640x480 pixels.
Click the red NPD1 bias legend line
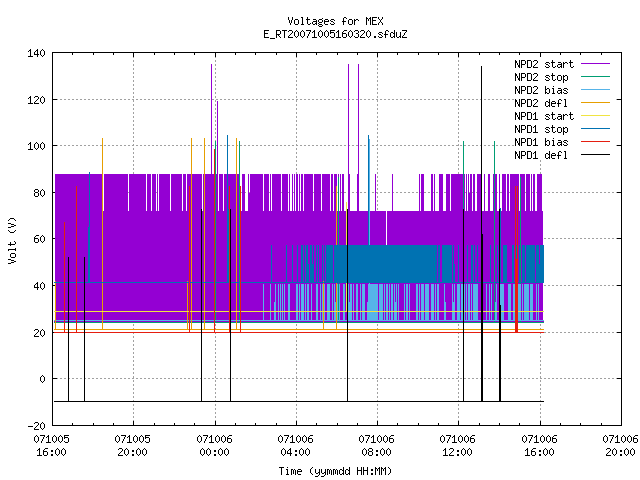[x=596, y=142]
